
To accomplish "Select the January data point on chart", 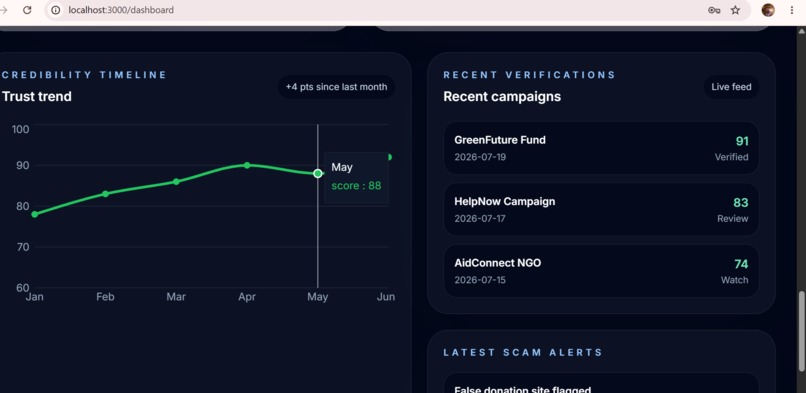I will point(34,214).
